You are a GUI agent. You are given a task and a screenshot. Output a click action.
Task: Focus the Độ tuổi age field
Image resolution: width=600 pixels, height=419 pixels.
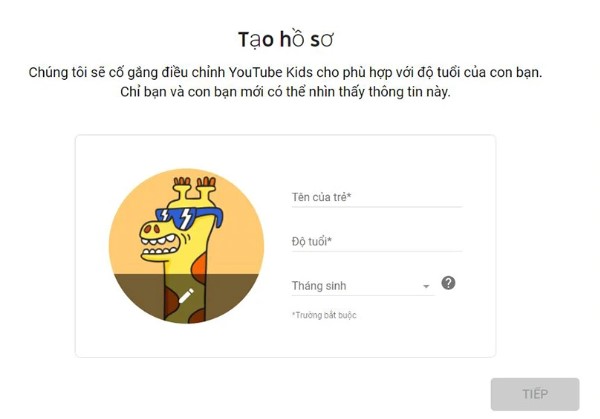coord(377,242)
